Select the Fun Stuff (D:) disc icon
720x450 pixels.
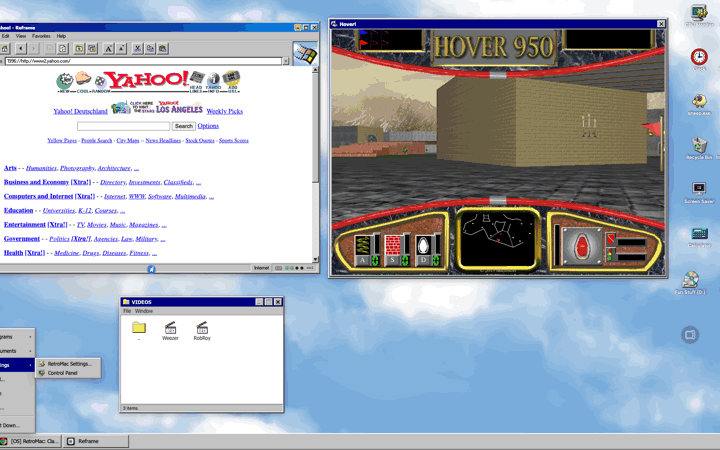pyautogui.click(x=690, y=282)
